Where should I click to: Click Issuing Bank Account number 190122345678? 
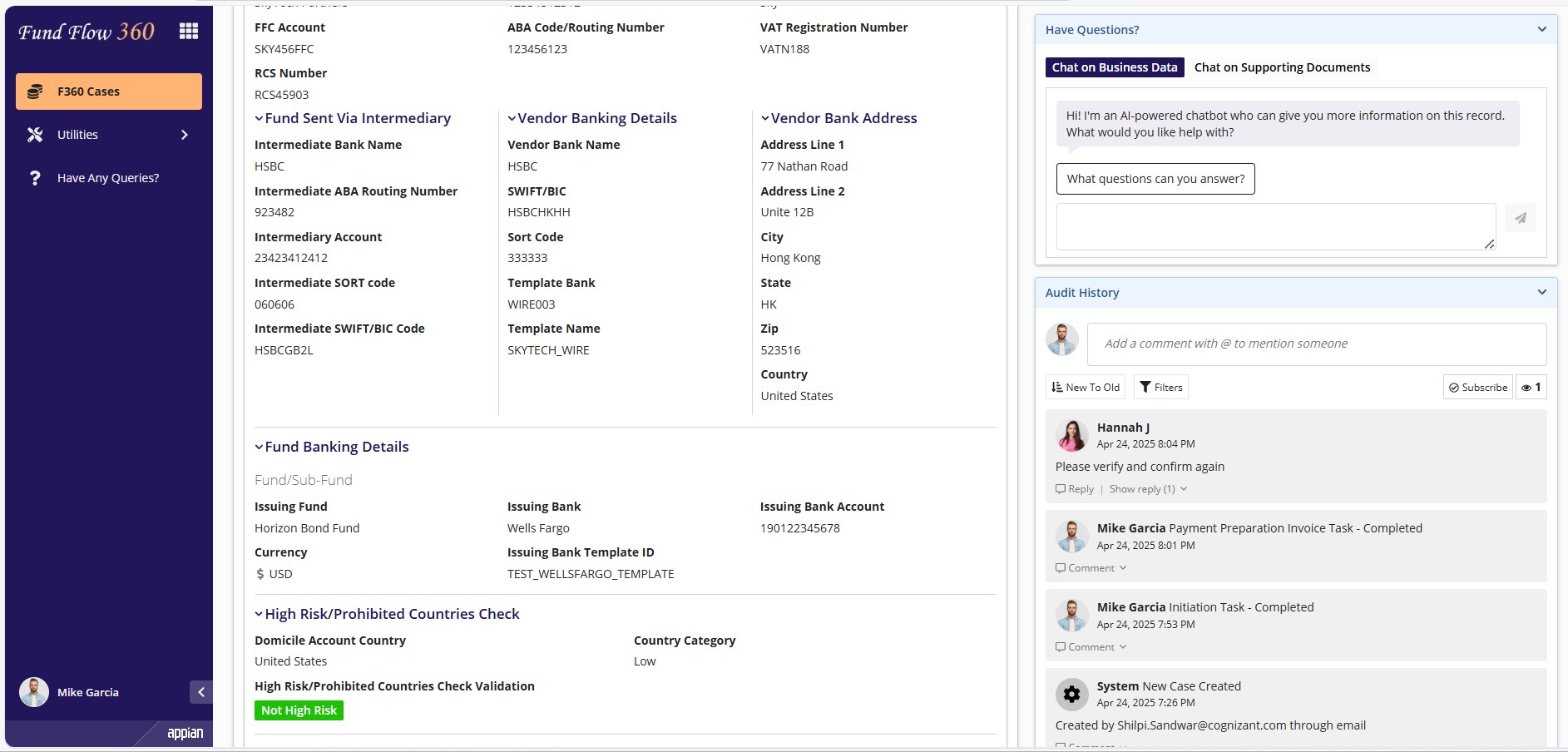800,528
